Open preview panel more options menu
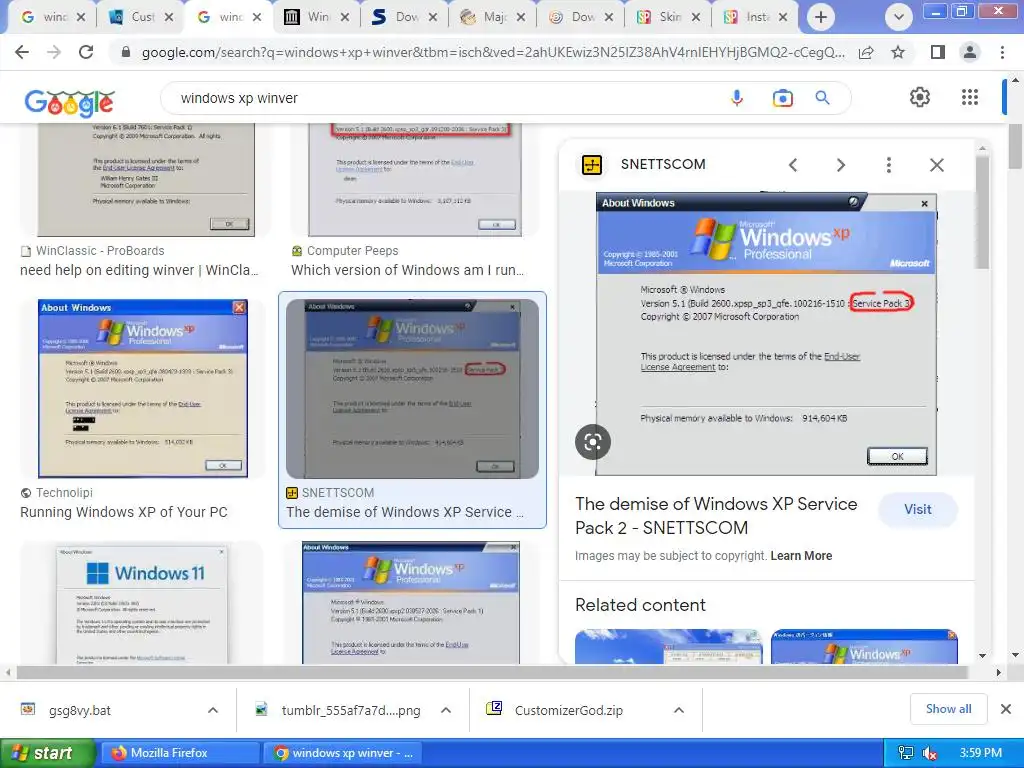The height and width of the screenshot is (768, 1024). (x=889, y=165)
